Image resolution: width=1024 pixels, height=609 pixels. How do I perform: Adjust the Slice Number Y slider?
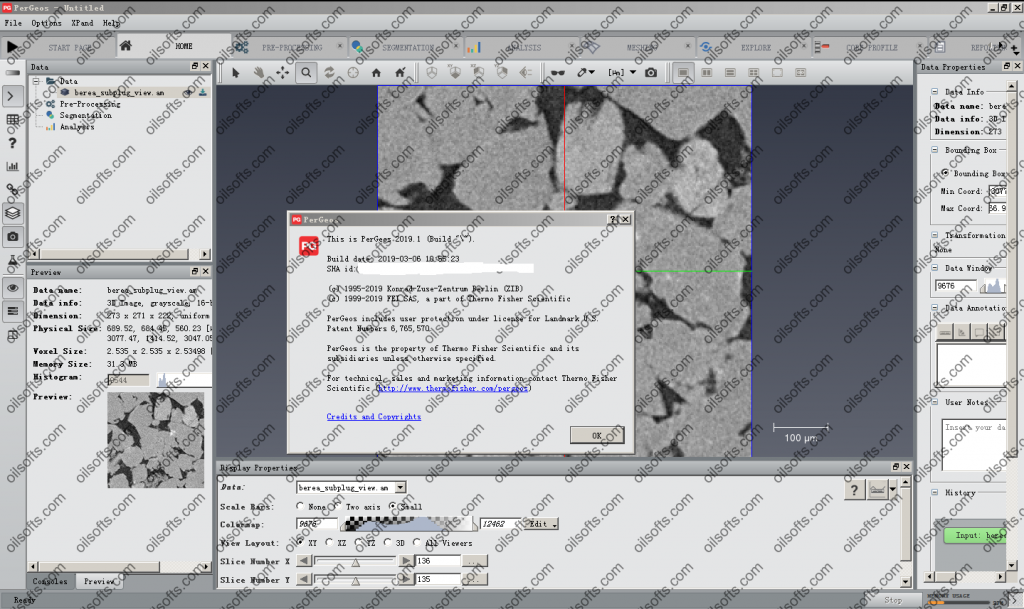click(x=355, y=579)
